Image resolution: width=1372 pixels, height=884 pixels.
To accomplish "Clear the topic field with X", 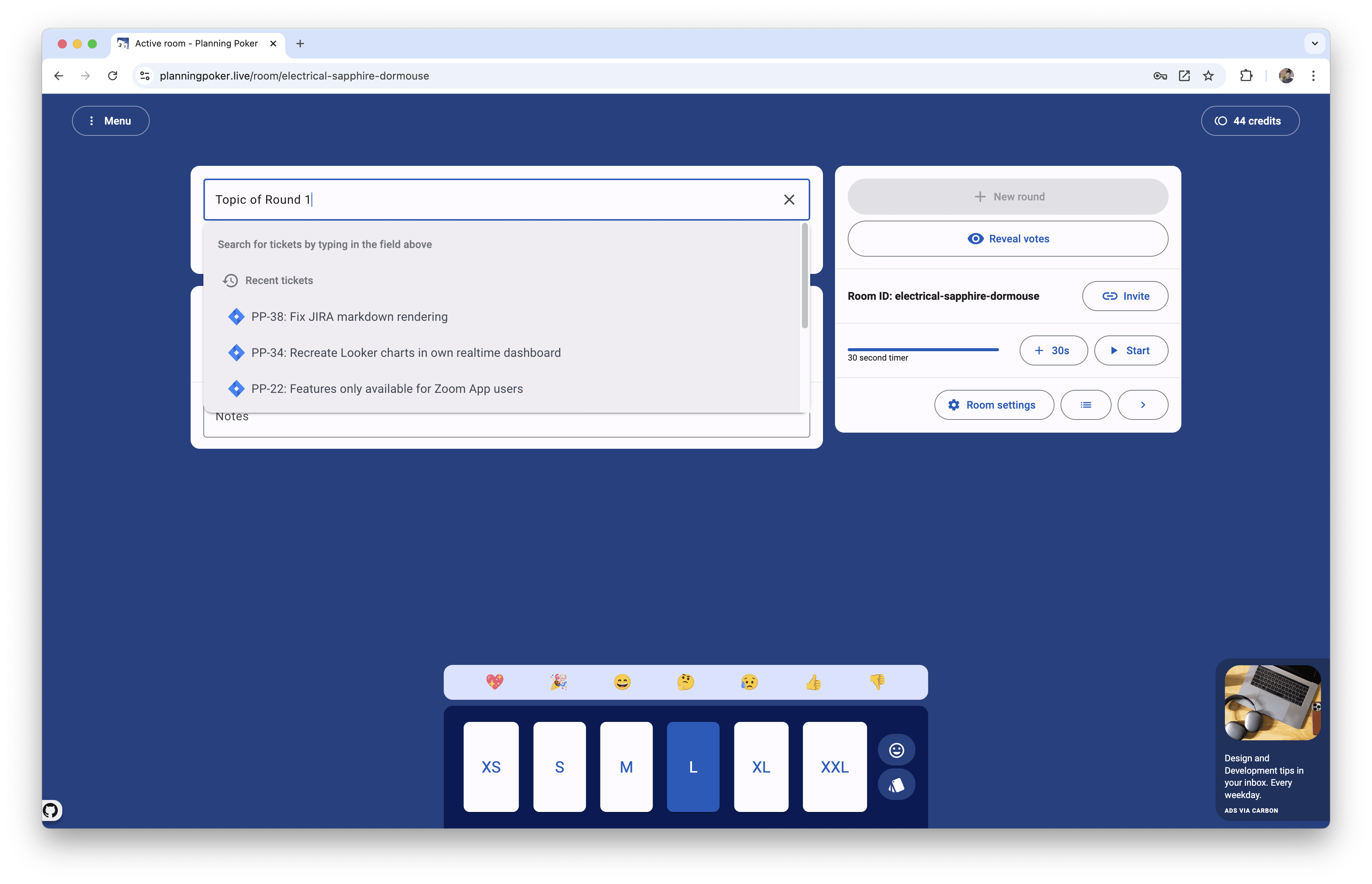I will coord(789,200).
